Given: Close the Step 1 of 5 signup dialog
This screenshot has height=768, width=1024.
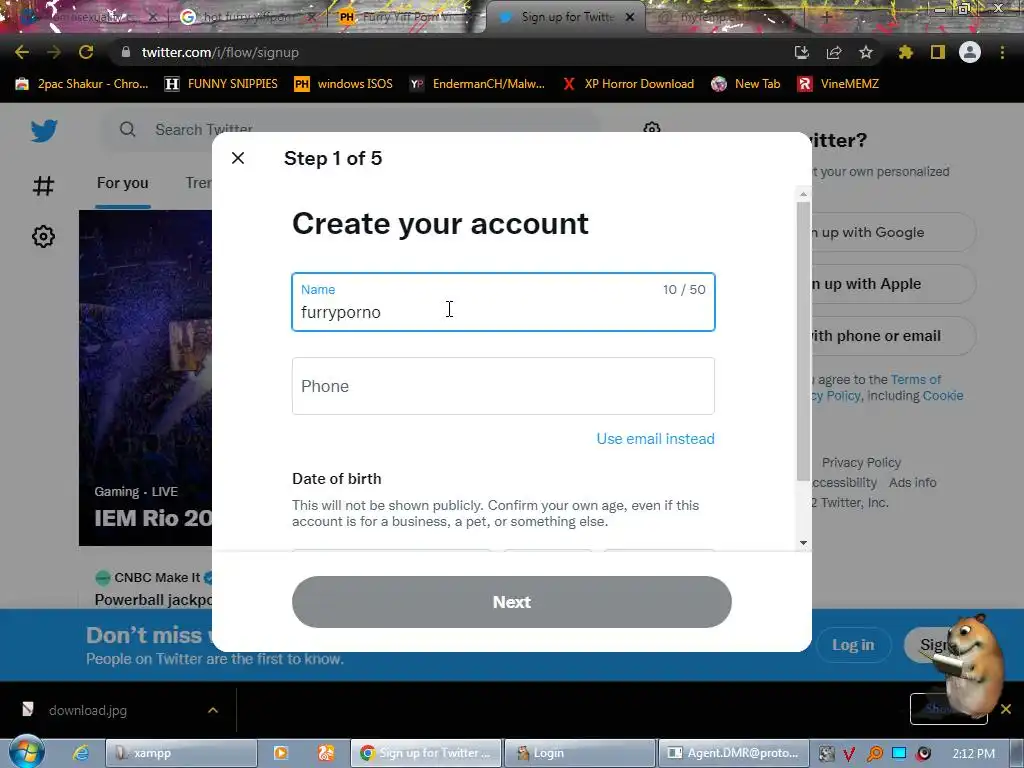Looking at the screenshot, I should point(238,158).
